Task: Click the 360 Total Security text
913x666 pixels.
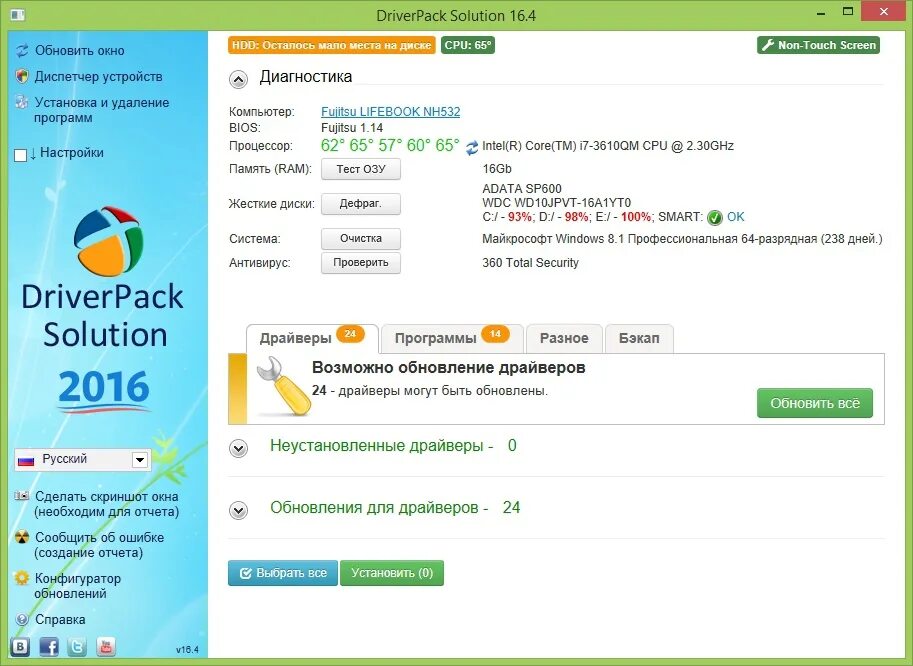Action: pos(530,263)
